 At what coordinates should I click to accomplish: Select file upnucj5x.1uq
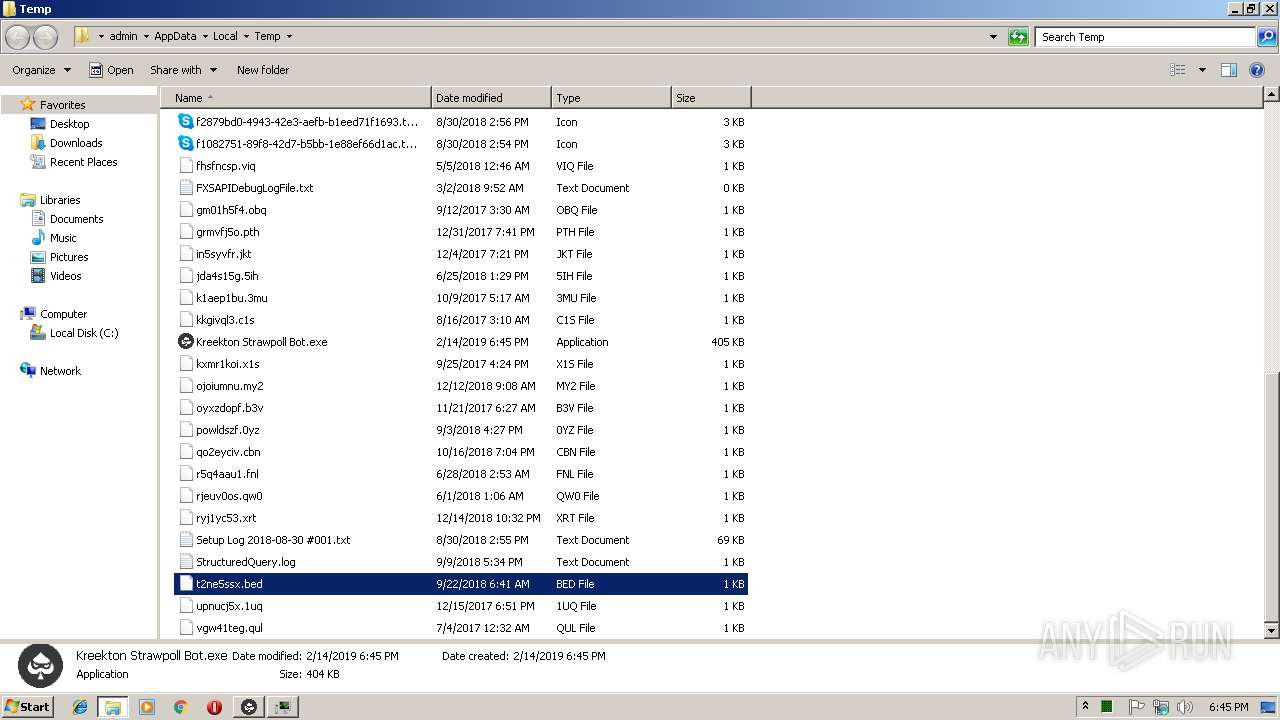point(461,606)
